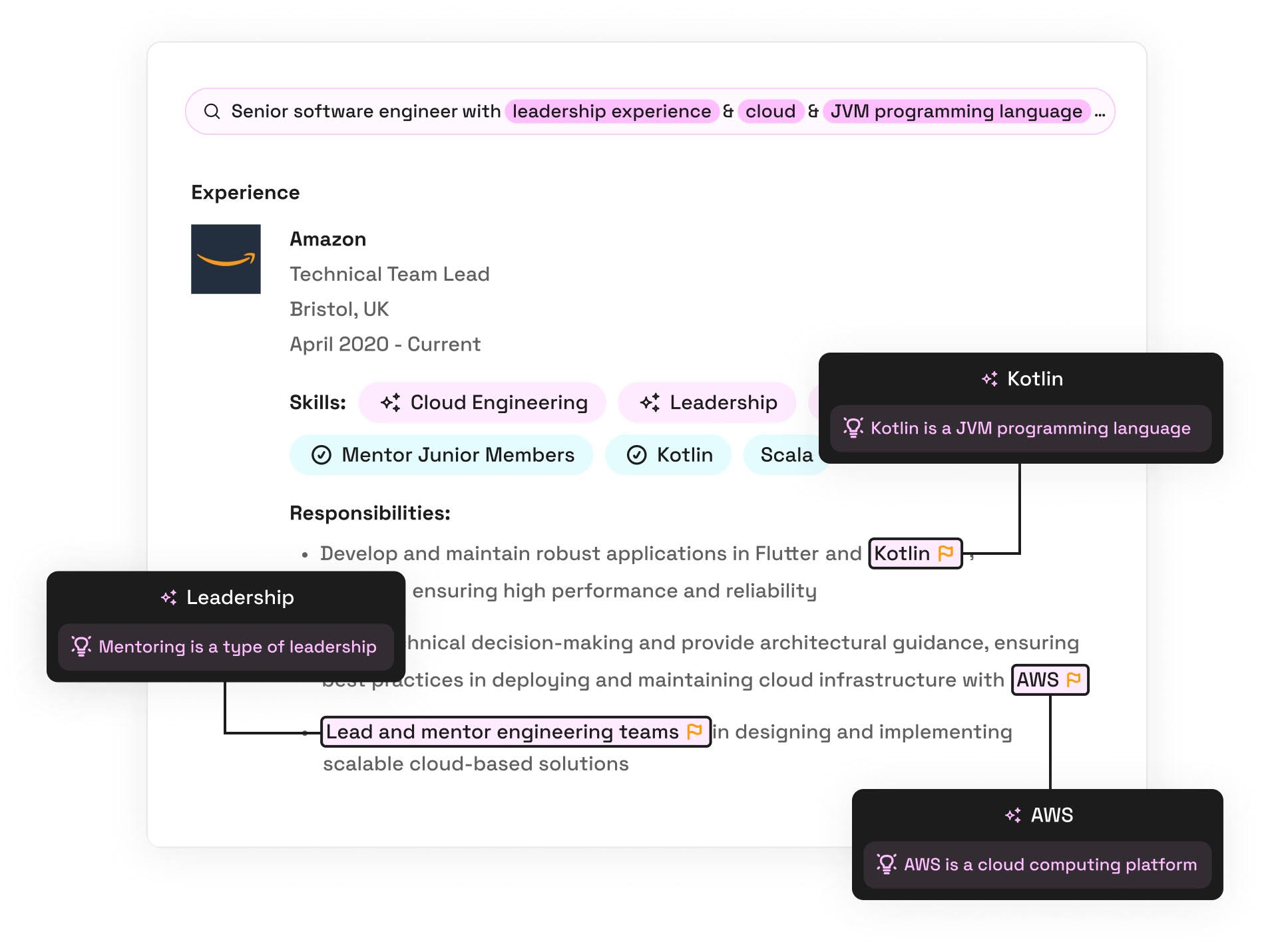Click the 'leadership experience' search term pill
1270x952 pixels.
pos(611,111)
